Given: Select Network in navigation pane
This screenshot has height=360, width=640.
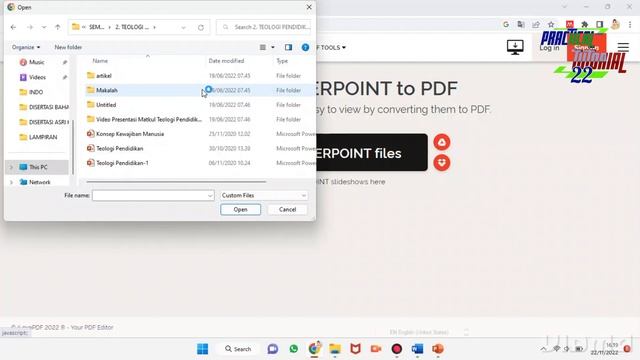Looking at the screenshot, I should coord(40,182).
